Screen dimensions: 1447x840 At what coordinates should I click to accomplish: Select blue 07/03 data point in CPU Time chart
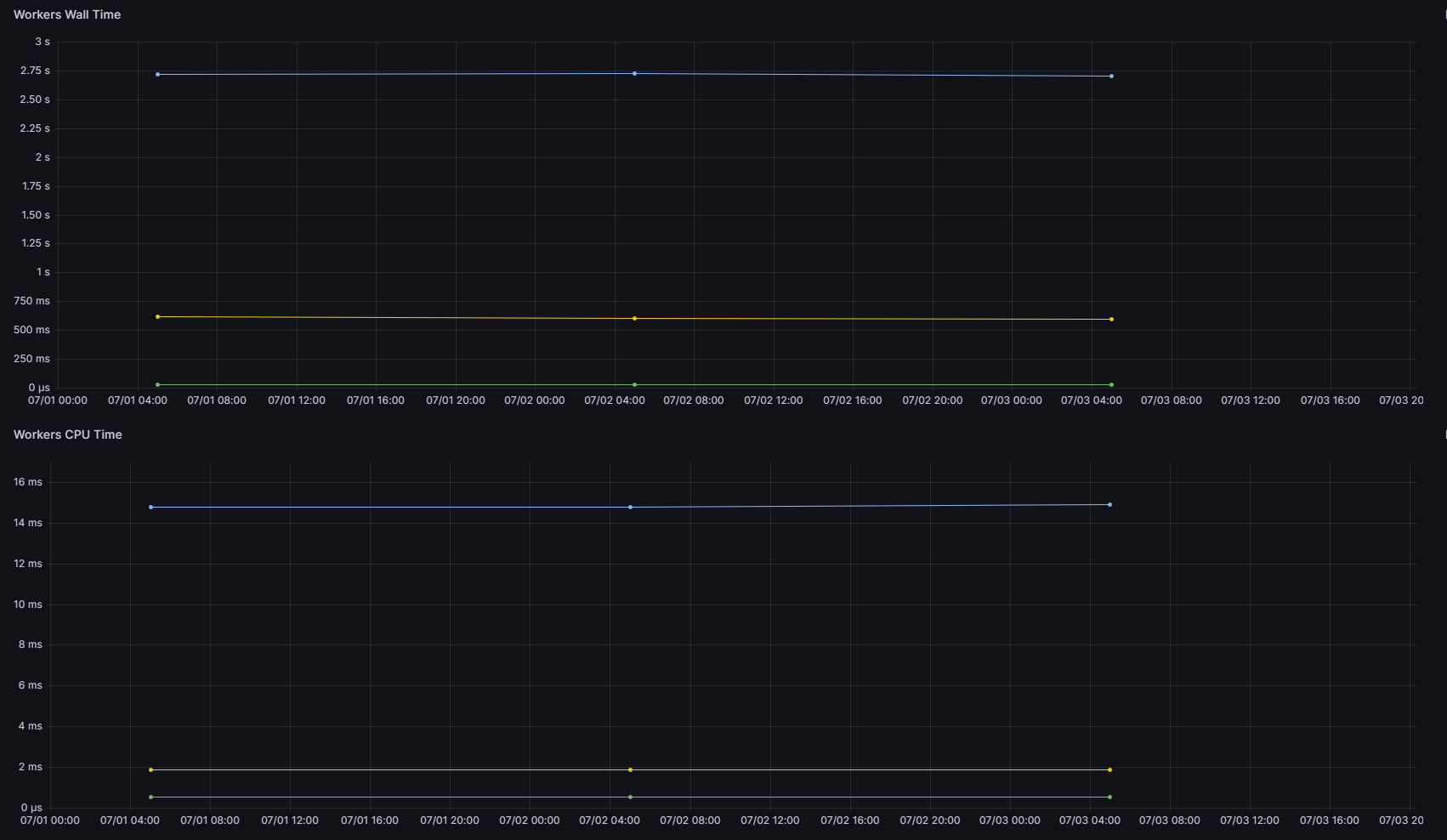coord(1109,505)
